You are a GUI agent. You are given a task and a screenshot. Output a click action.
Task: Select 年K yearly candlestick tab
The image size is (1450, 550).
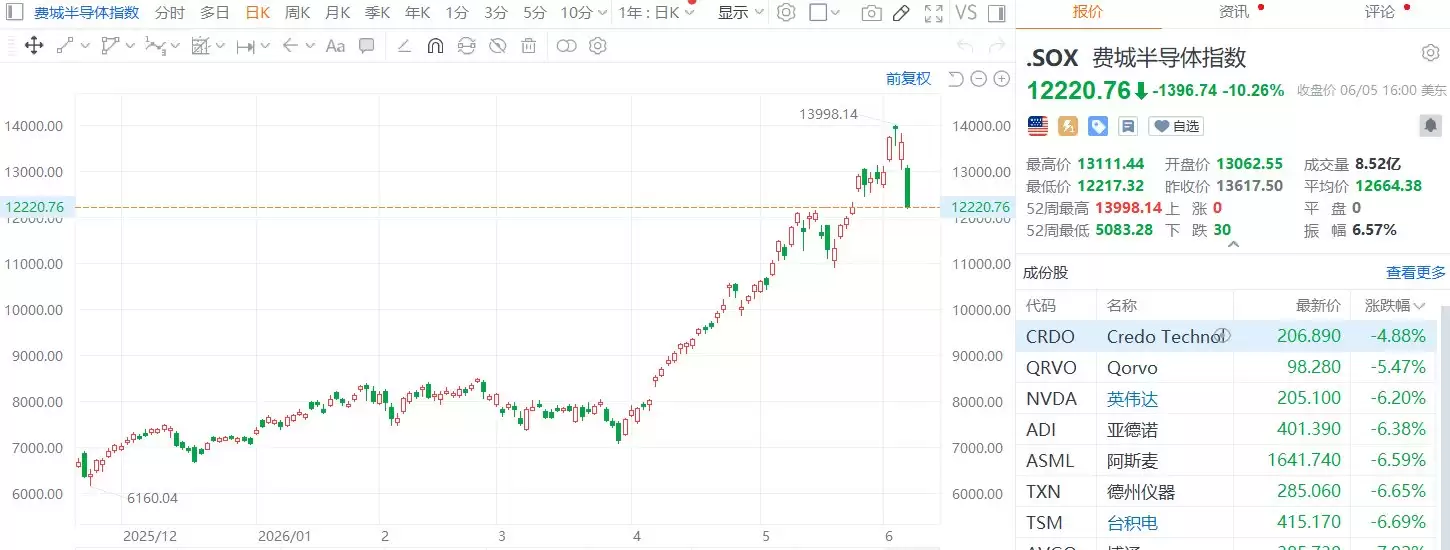pos(418,13)
